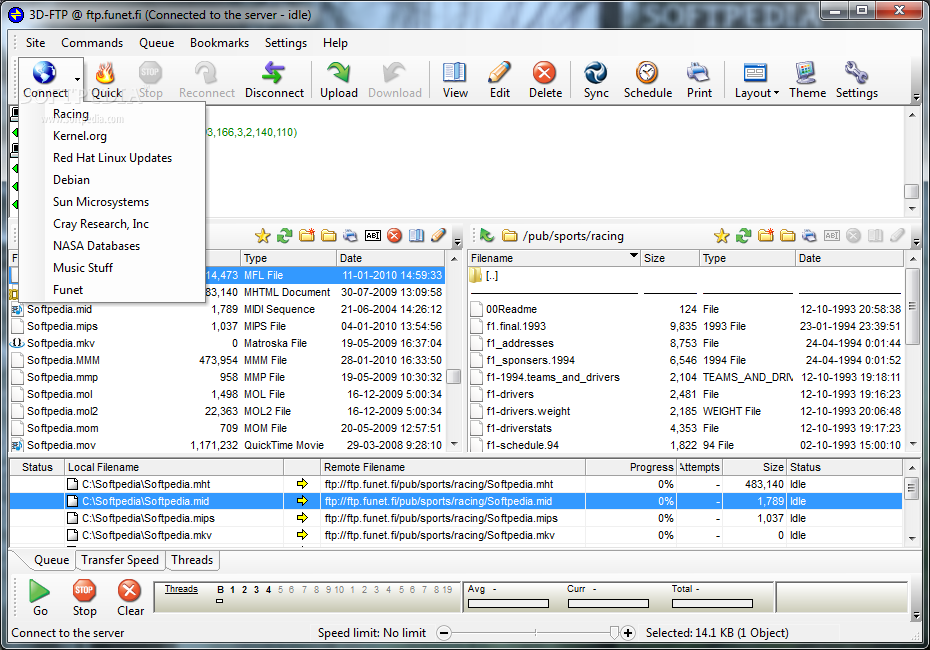The image size is (930, 650).
Task: Open the Site menu
Action: point(36,43)
